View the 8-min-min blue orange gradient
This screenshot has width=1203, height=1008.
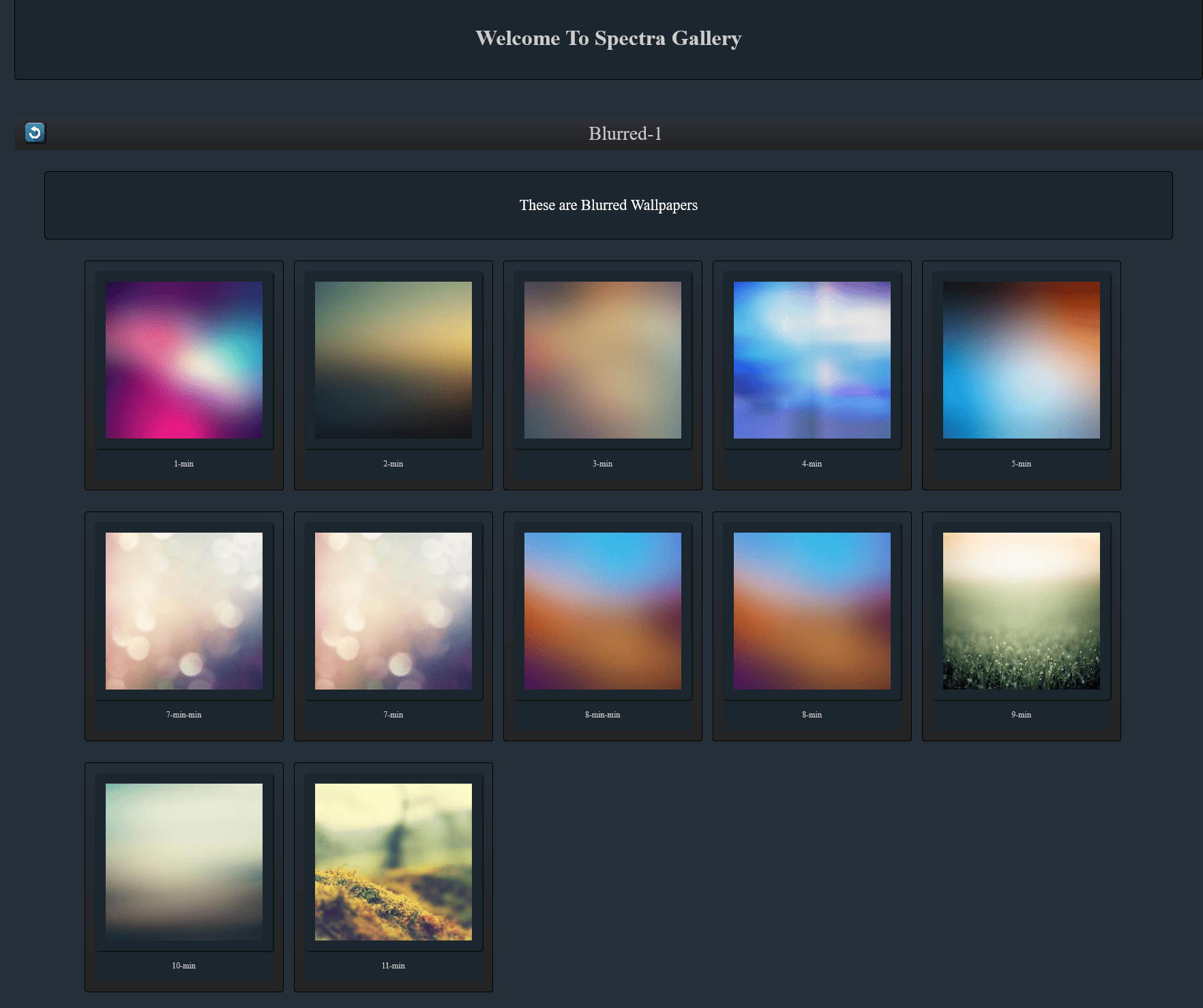[603, 611]
